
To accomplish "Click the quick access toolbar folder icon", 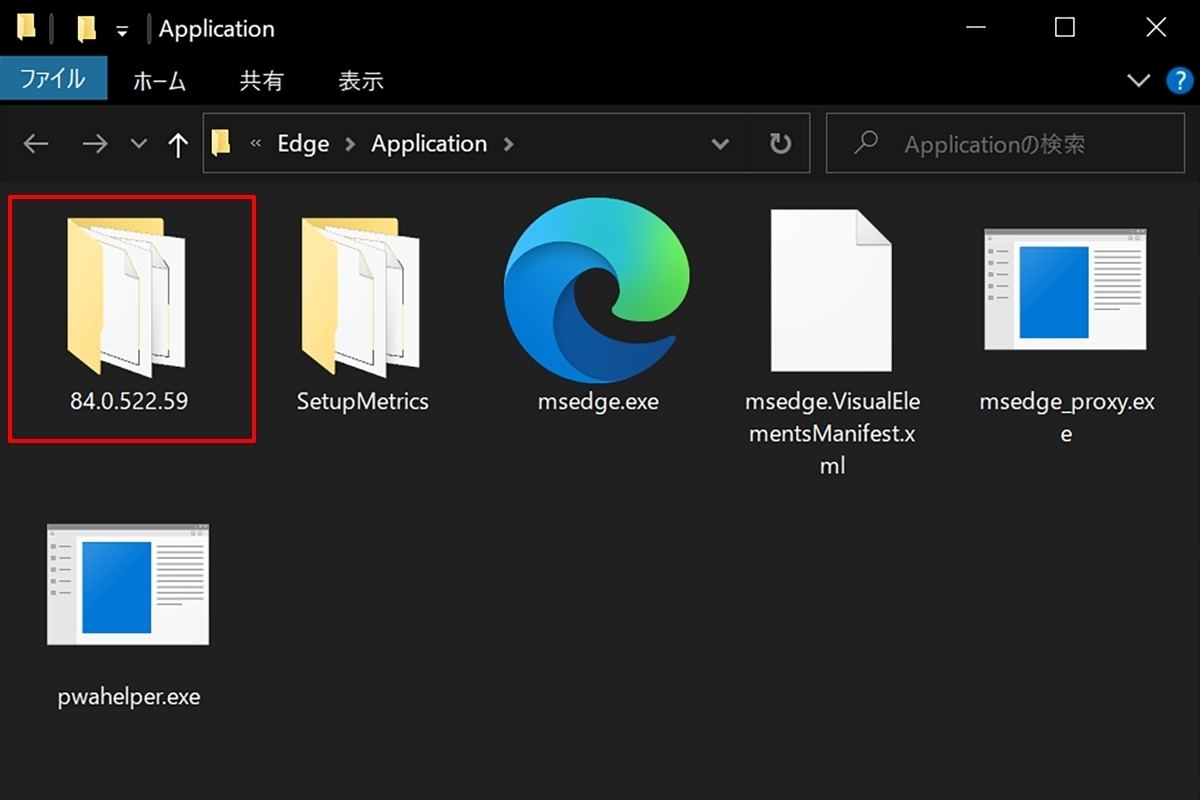I will point(86,29).
